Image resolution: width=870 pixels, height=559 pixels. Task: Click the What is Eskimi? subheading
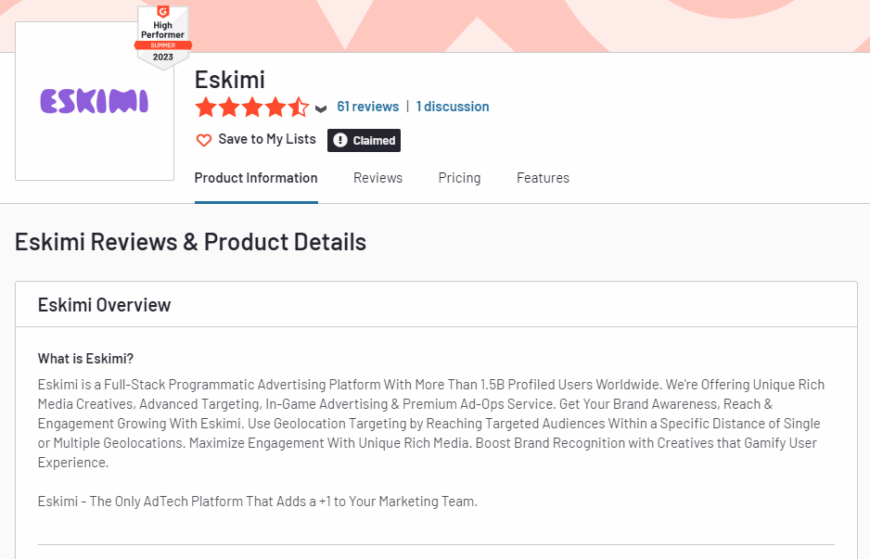85,359
